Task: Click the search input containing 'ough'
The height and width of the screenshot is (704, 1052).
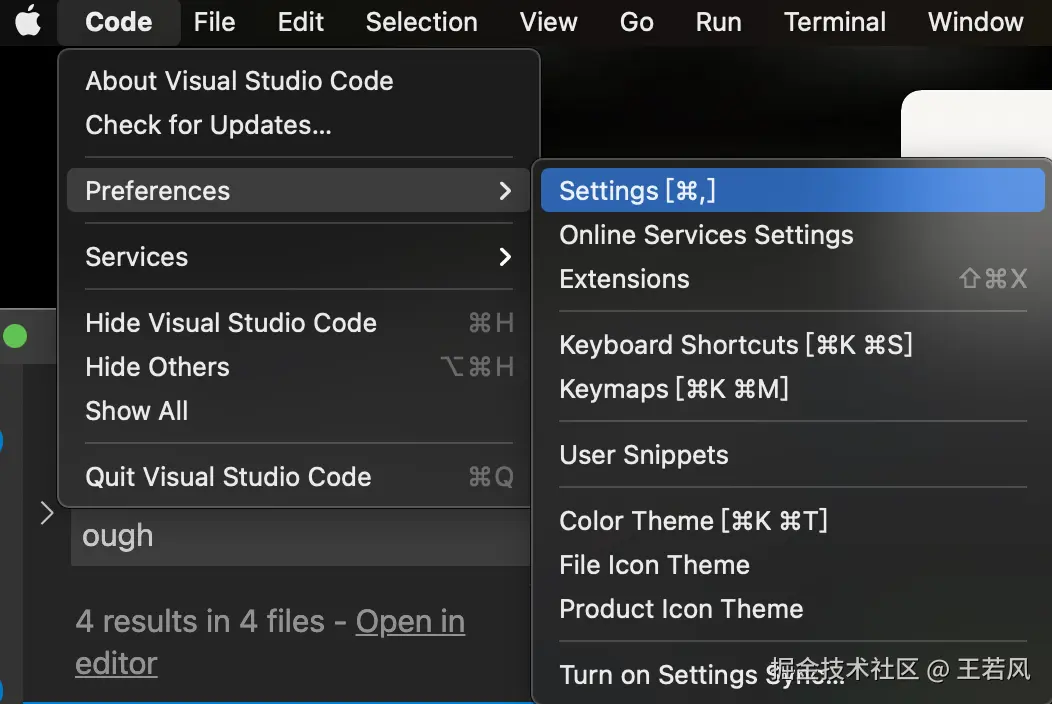Action: coord(300,537)
